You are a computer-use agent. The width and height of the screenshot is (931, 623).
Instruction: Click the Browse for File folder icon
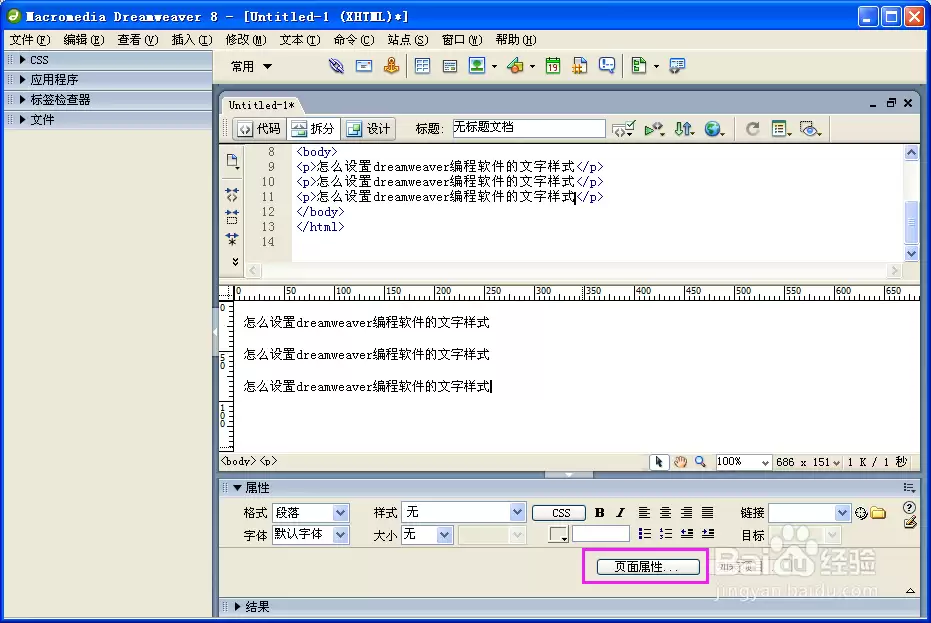pos(878,513)
